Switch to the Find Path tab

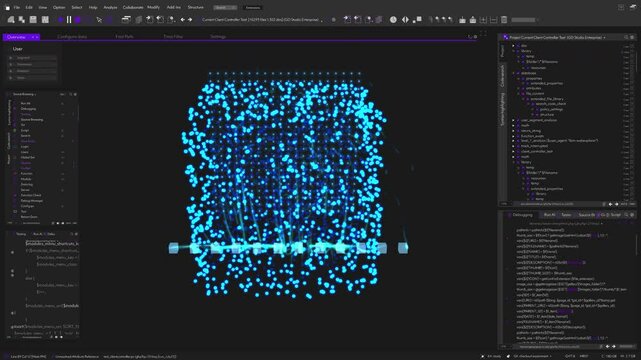(x=124, y=37)
